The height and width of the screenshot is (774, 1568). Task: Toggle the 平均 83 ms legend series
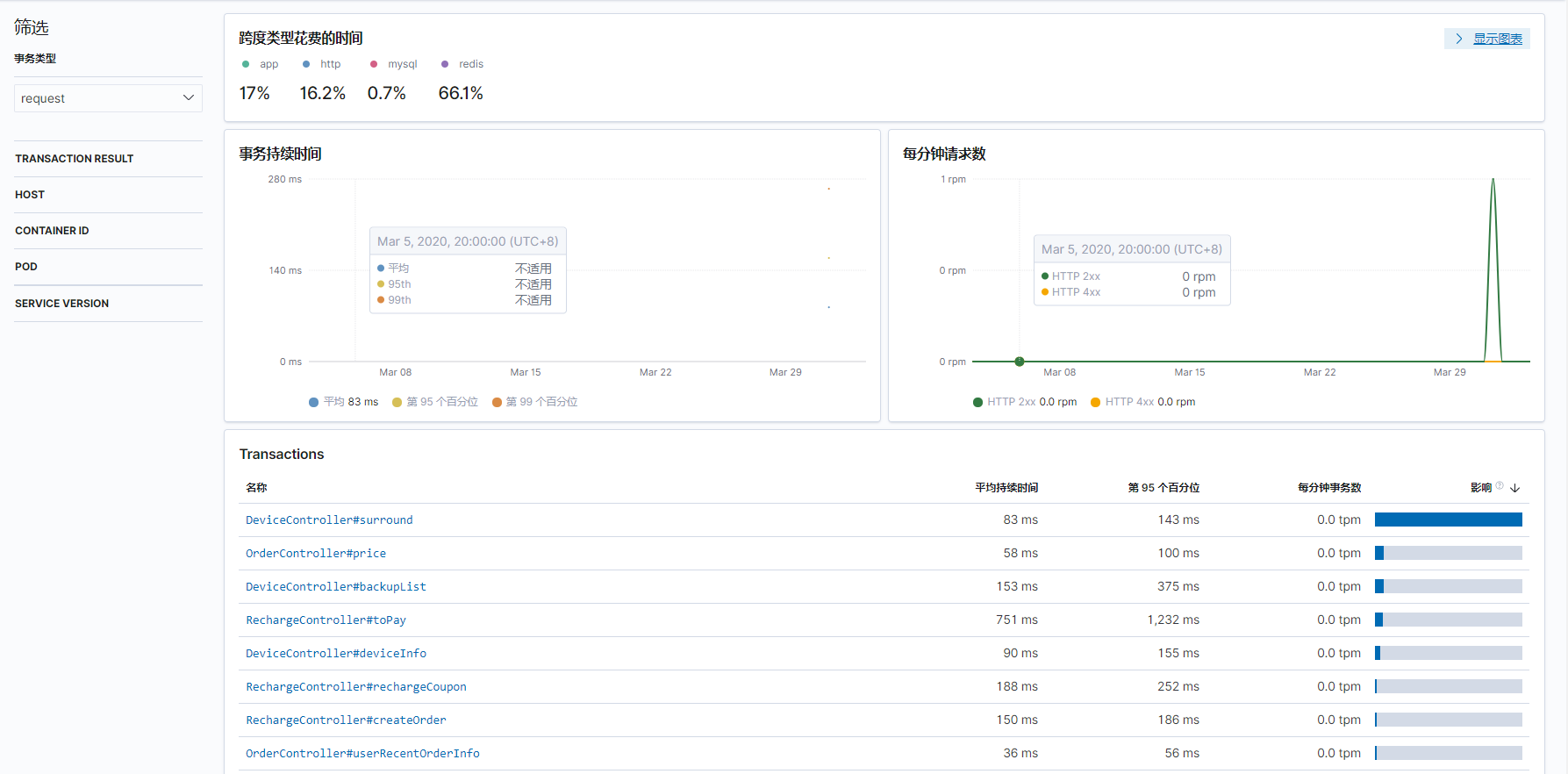pyautogui.click(x=343, y=402)
